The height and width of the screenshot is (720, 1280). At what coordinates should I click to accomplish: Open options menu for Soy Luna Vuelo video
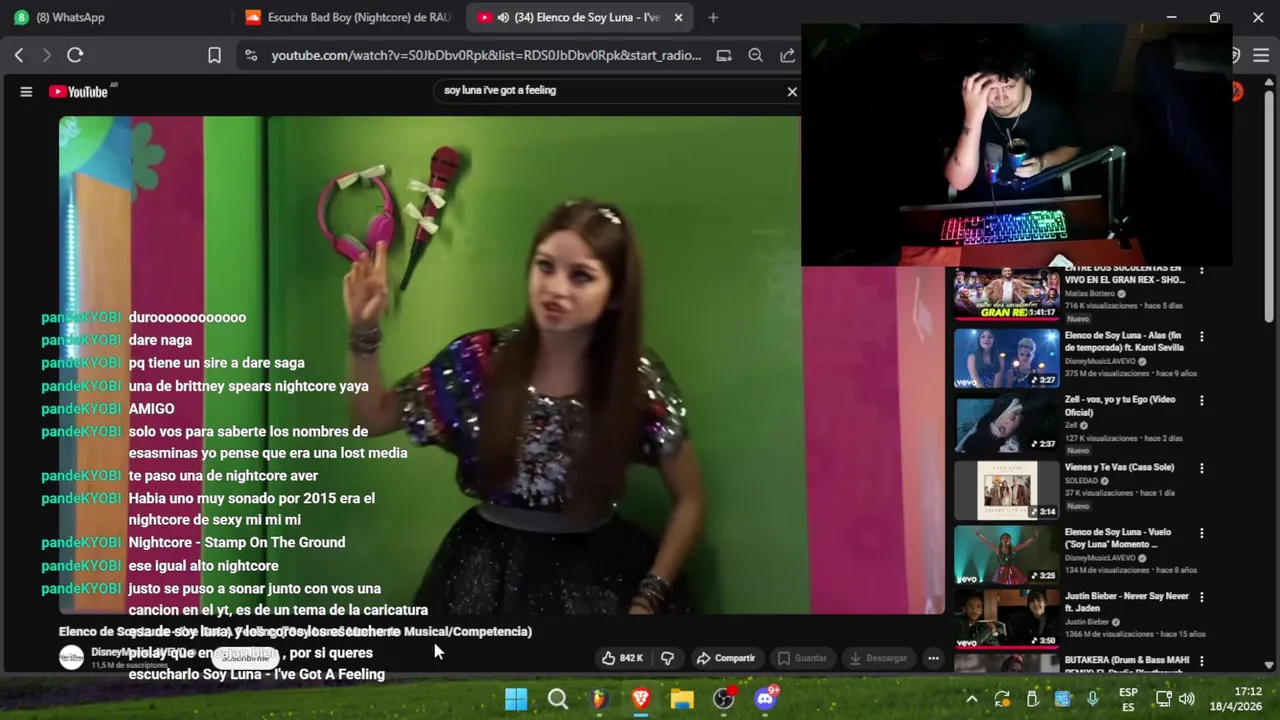[1202, 533]
